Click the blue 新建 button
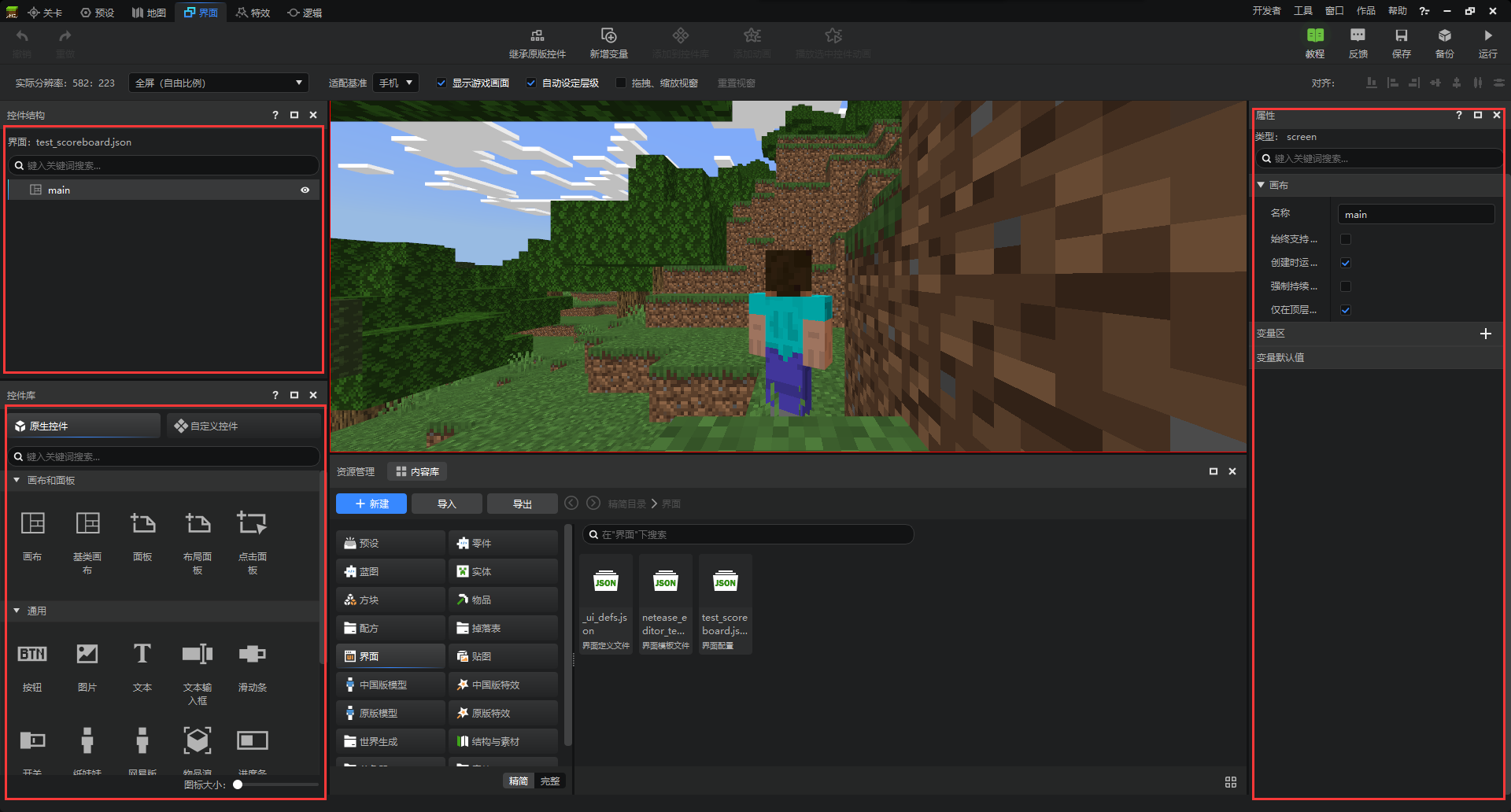 click(x=371, y=504)
